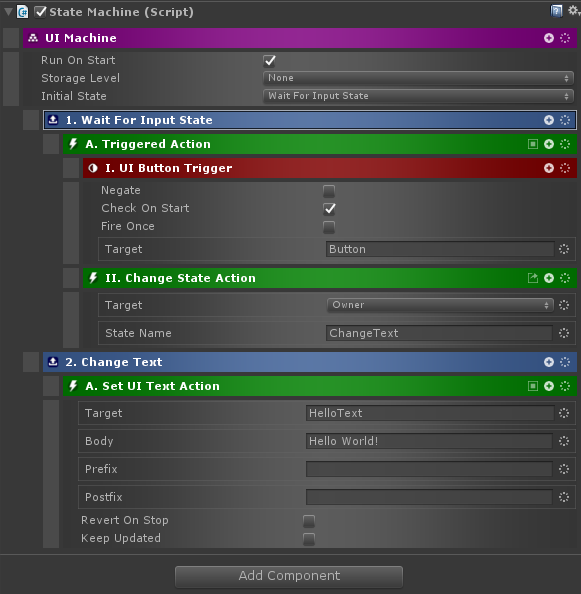This screenshot has width=581, height=594.
Task: Open the Initial State dropdown
Action: 418,96
